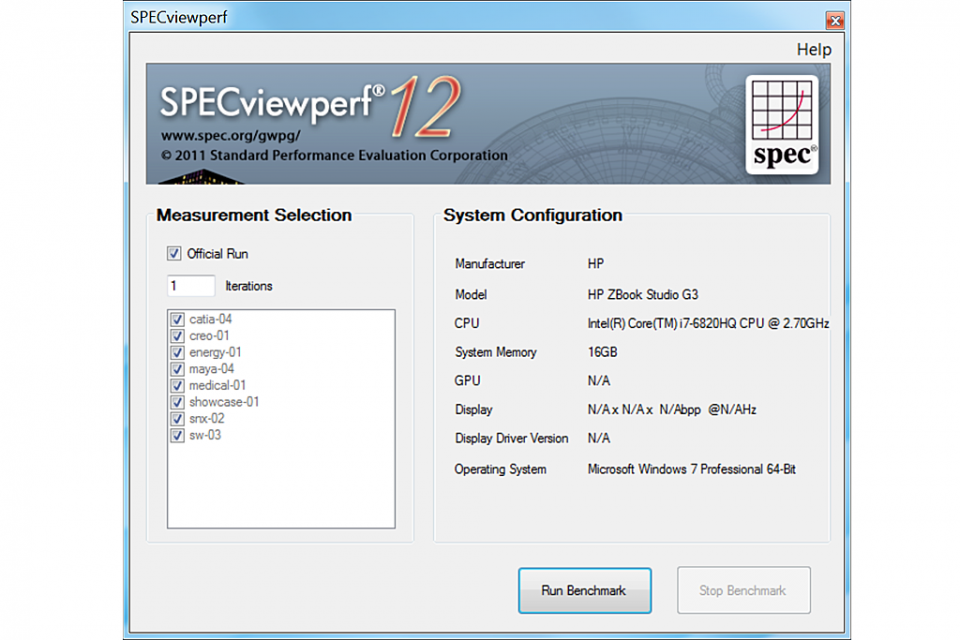Click the Stop Benchmark button

click(x=743, y=590)
